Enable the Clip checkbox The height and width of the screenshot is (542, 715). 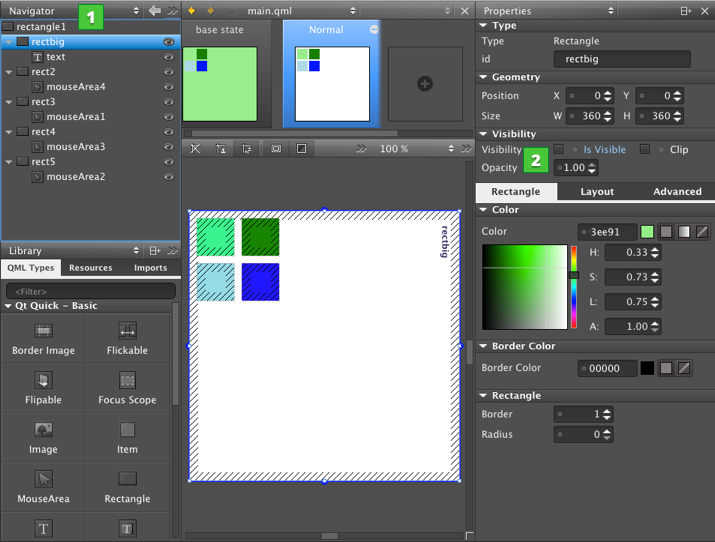pyautogui.click(x=645, y=150)
